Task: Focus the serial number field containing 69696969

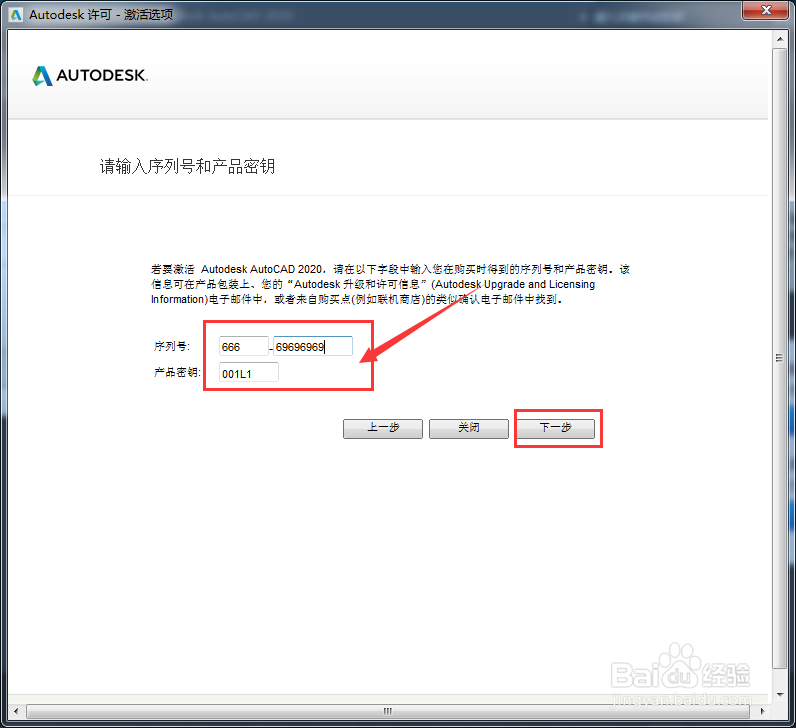Action: pyautogui.click(x=313, y=346)
